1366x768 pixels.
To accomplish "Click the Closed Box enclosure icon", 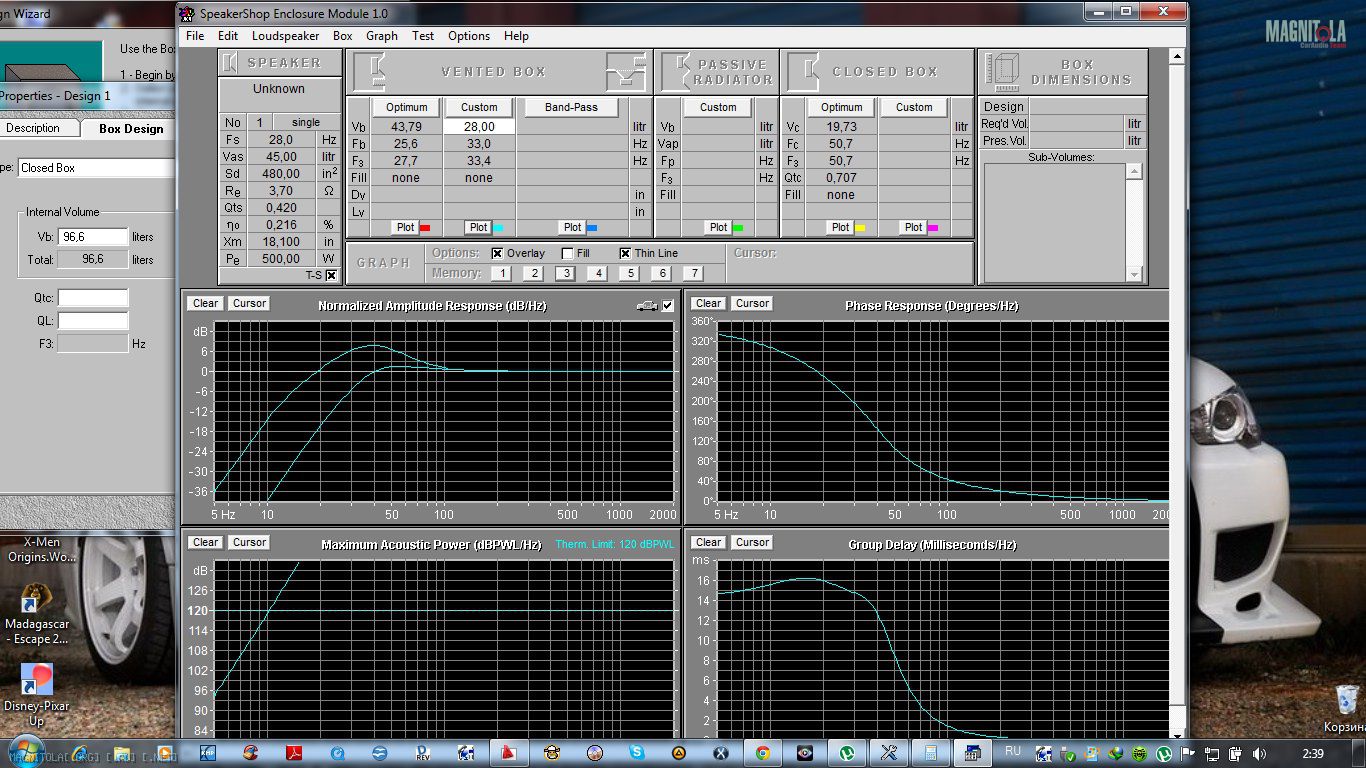I will click(x=802, y=71).
